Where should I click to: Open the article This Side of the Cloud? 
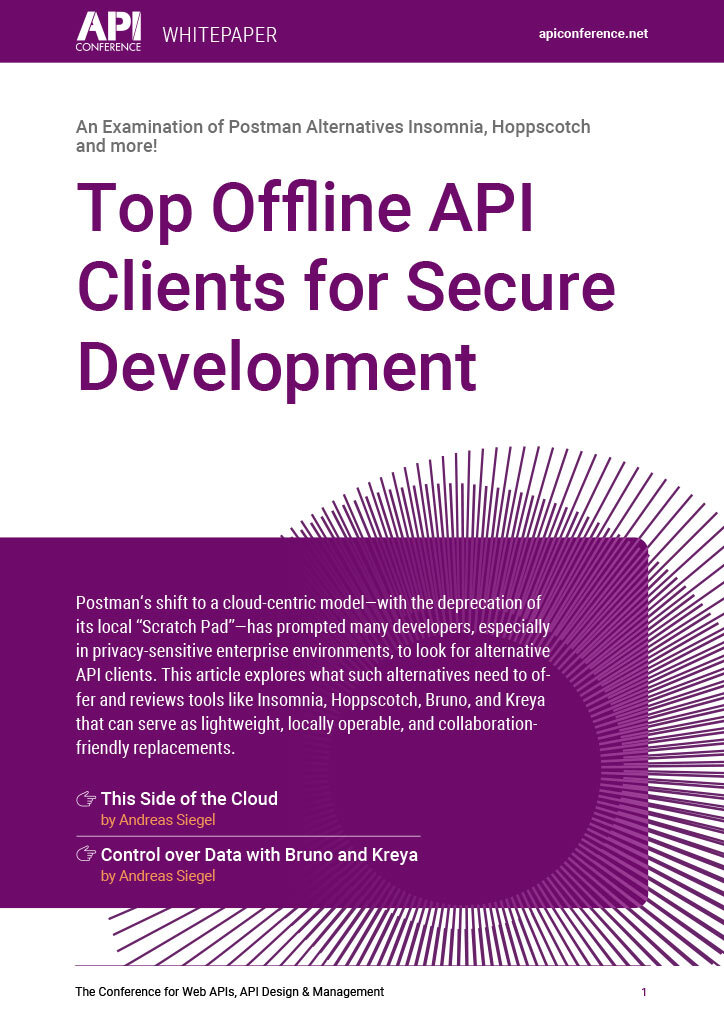point(189,799)
